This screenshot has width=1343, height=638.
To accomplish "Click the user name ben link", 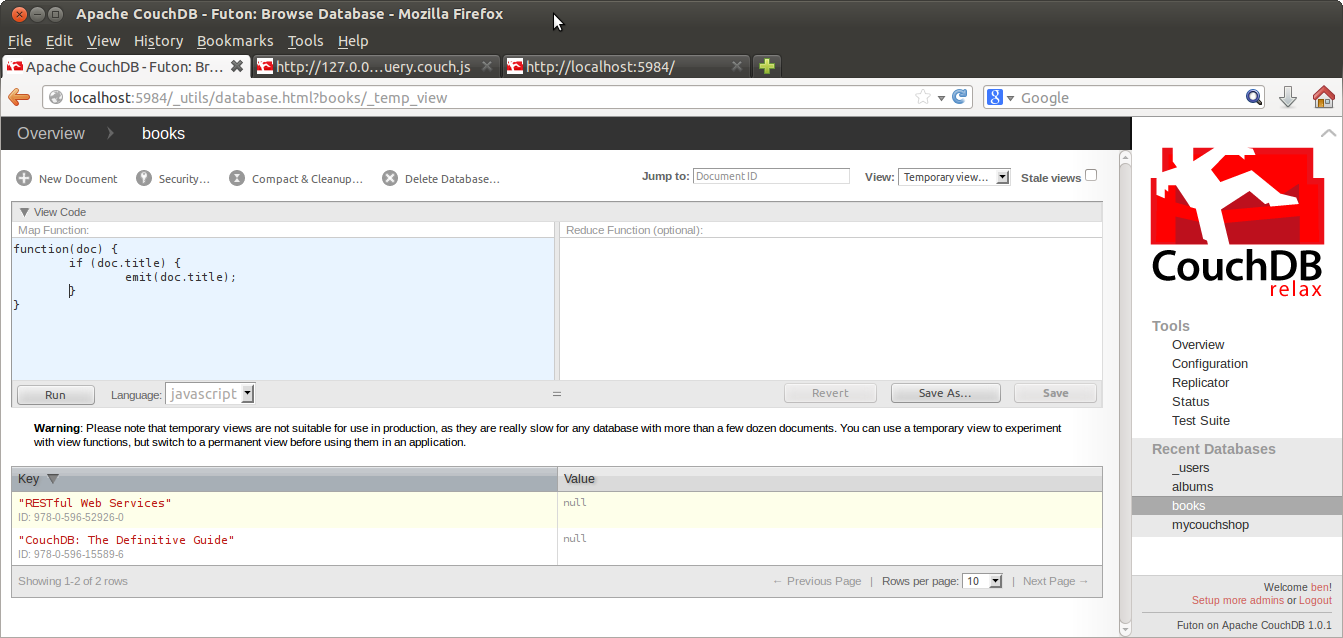I will pyautogui.click(x=1320, y=587).
